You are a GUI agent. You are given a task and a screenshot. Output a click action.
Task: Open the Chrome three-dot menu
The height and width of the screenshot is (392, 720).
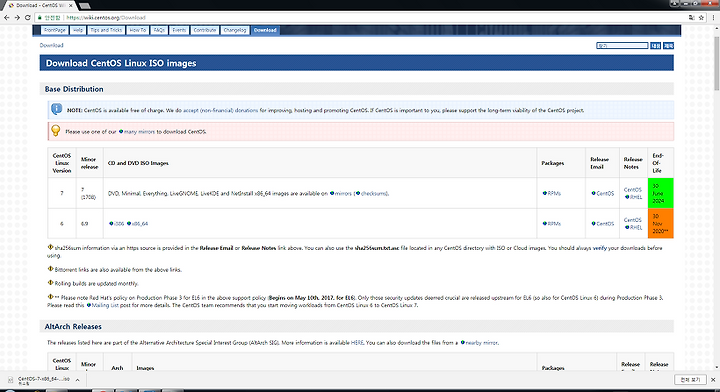[714, 17]
